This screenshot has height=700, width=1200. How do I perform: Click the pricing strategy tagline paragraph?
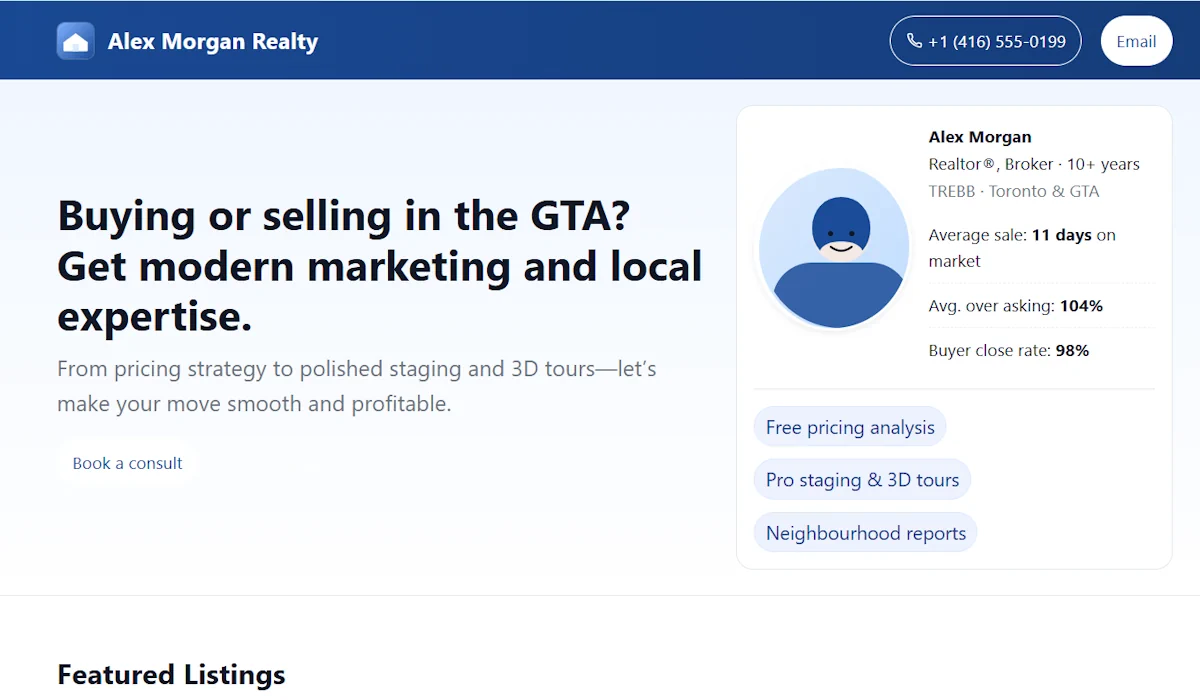pyautogui.click(x=356, y=386)
